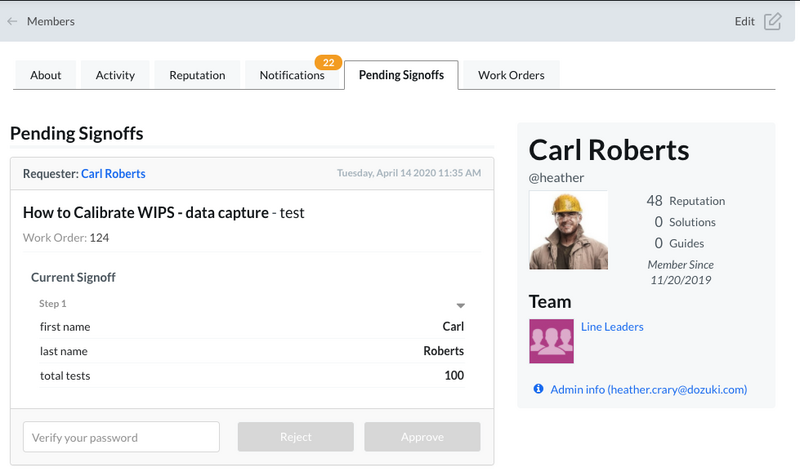This screenshot has width=800, height=476.
Task: Click the Members breadcrumb text
Action: 50,21
